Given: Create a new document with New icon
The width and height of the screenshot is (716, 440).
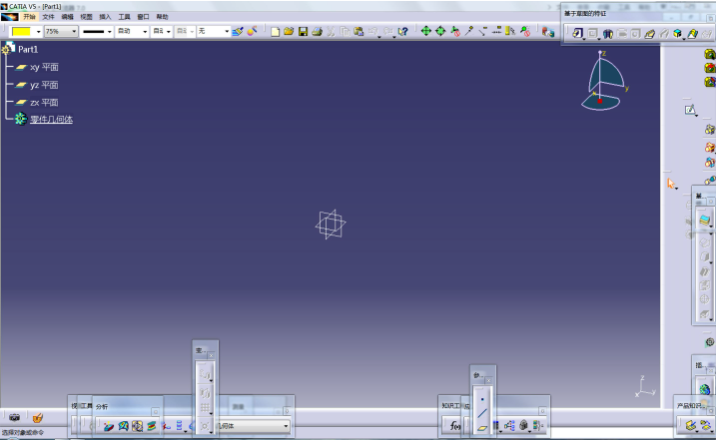Looking at the screenshot, I should point(275,31).
